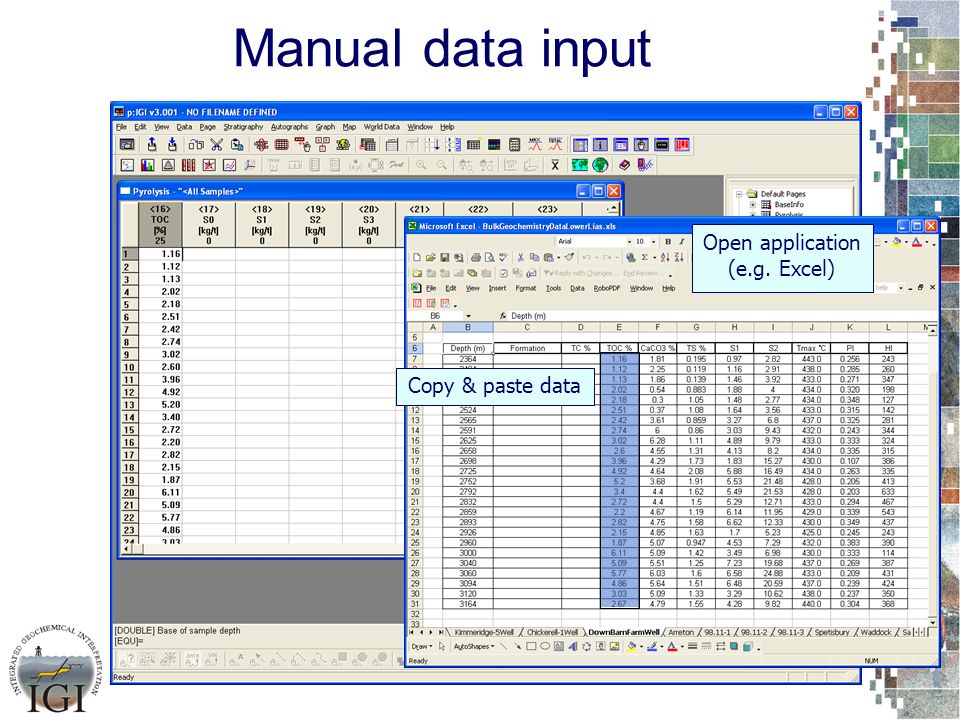This screenshot has height=720, width=960.
Task: Expand the Default Pages tree node
Action: (x=740, y=194)
